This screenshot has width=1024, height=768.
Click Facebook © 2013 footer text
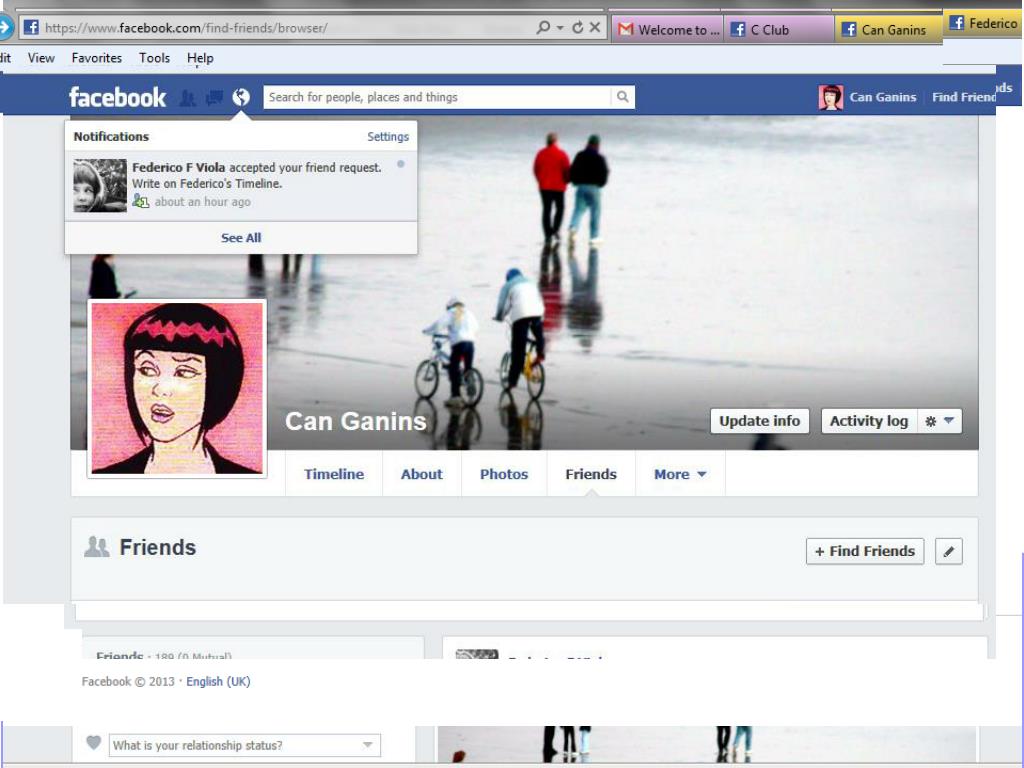(128, 681)
